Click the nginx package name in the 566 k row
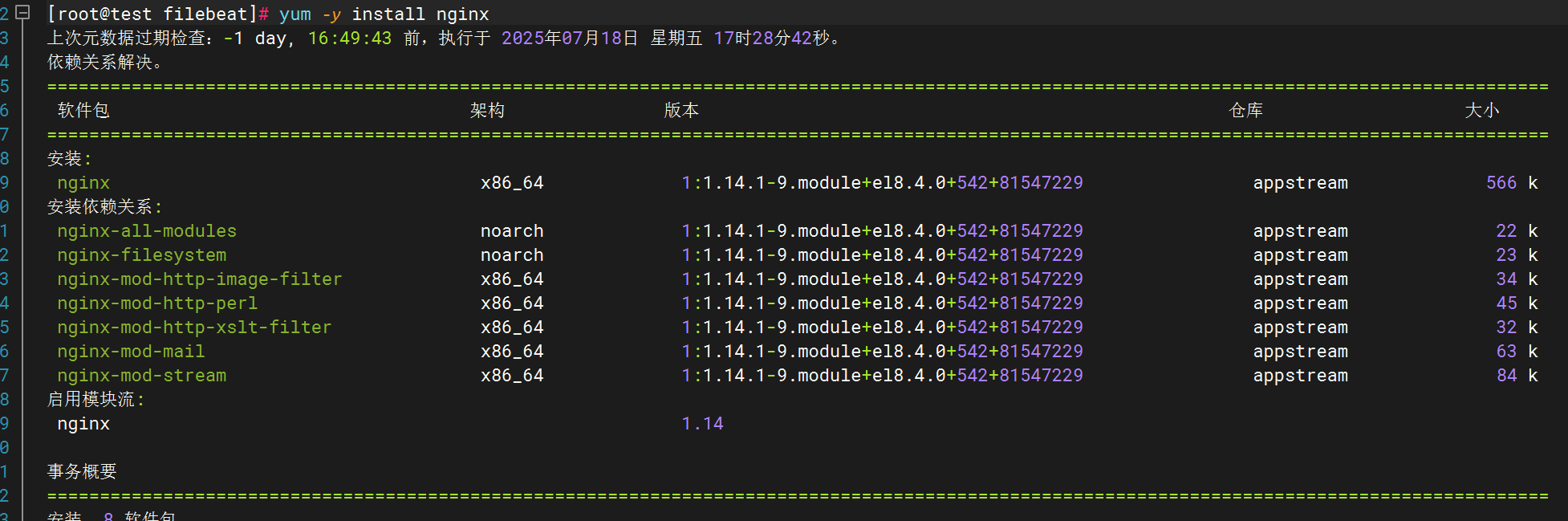 coord(83,183)
